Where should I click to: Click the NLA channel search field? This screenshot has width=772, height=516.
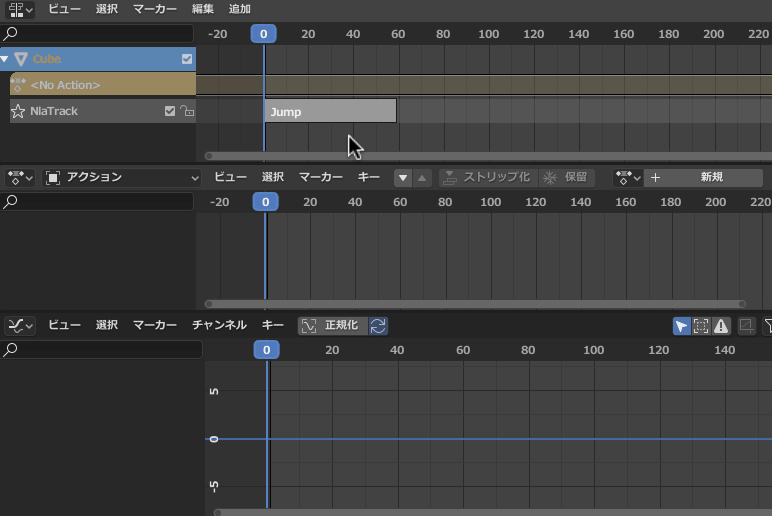pos(97,33)
